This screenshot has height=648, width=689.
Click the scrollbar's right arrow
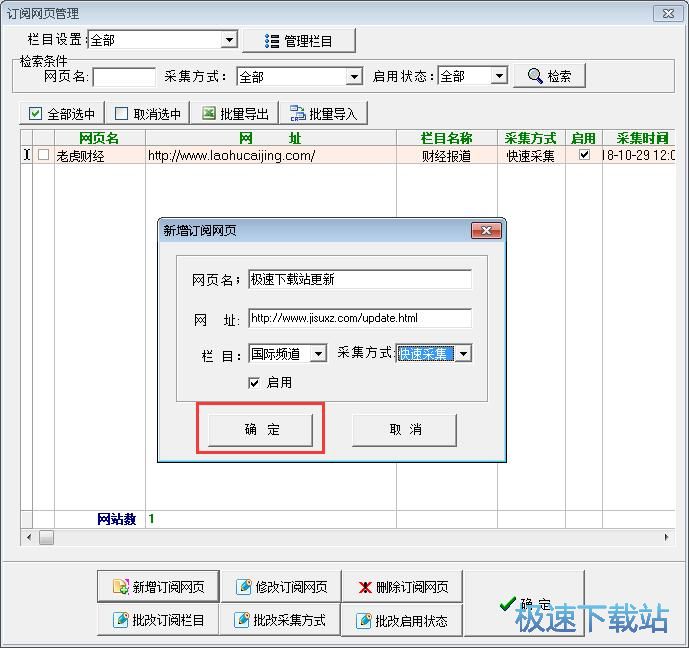point(667,537)
